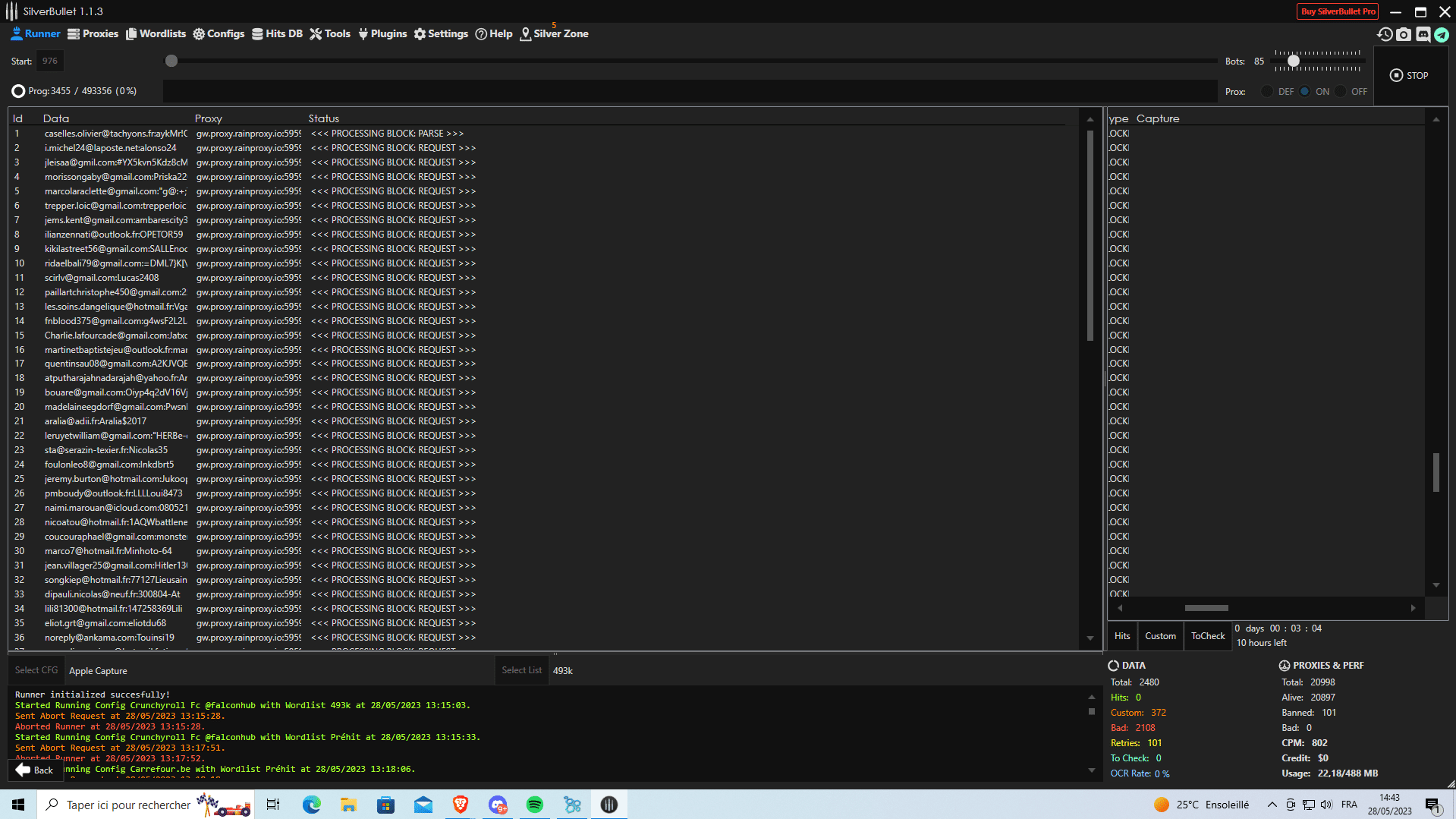
Task: Open the Proxies section
Action: [x=93, y=34]
